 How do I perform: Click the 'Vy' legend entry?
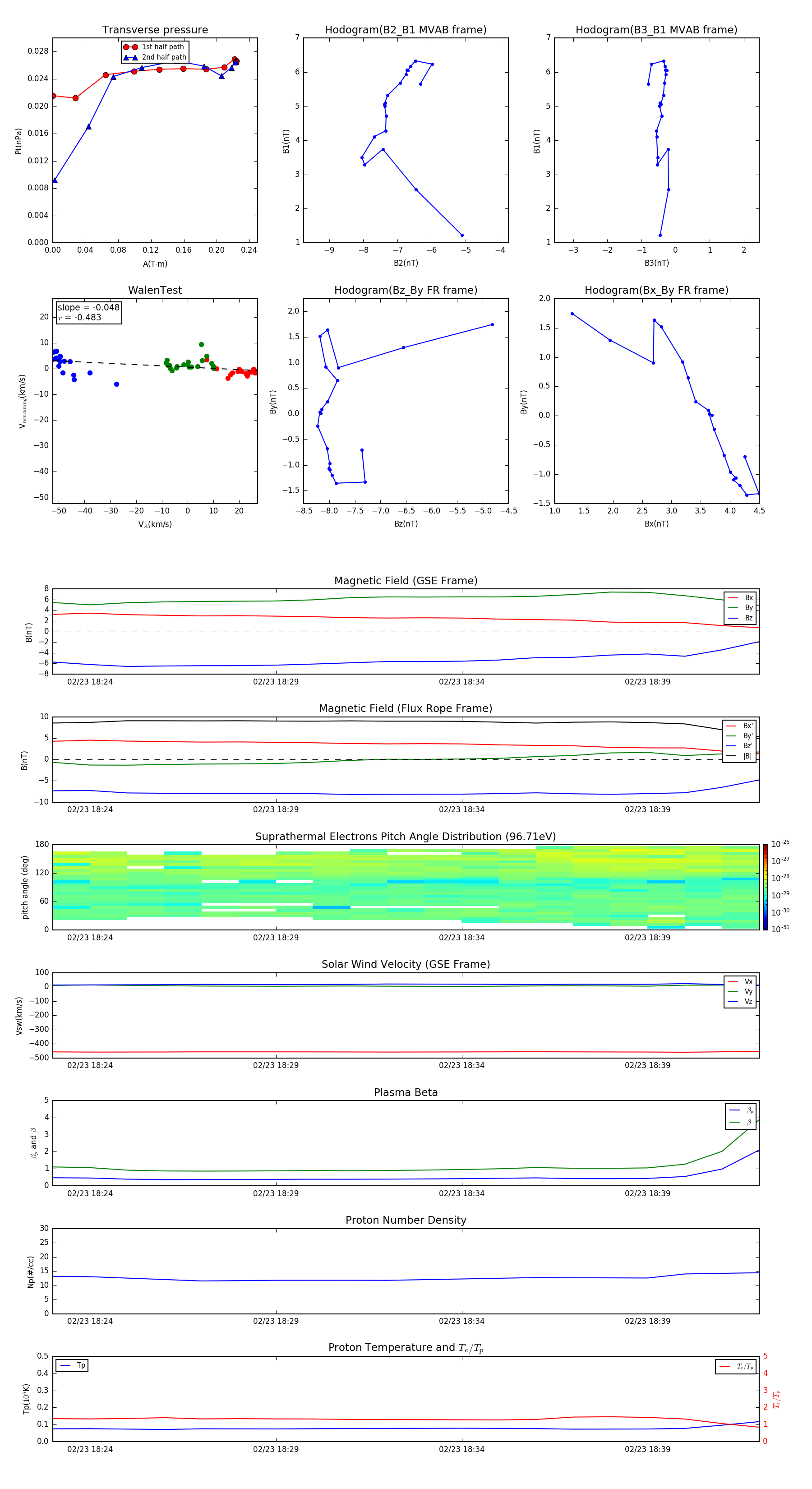point(740,991)
